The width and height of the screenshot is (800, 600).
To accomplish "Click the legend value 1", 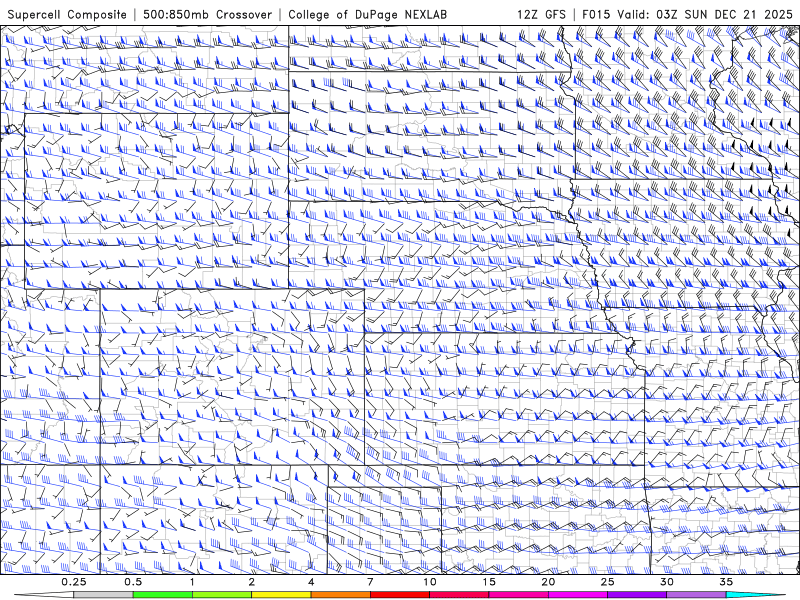I will click(192, 582).
